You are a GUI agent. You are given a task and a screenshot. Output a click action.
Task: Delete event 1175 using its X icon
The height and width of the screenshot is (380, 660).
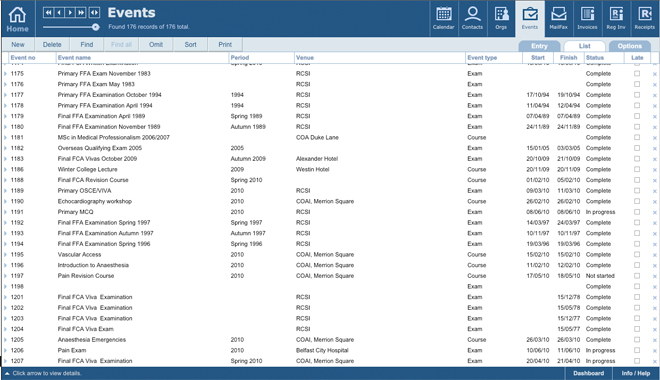pos(655,74)
